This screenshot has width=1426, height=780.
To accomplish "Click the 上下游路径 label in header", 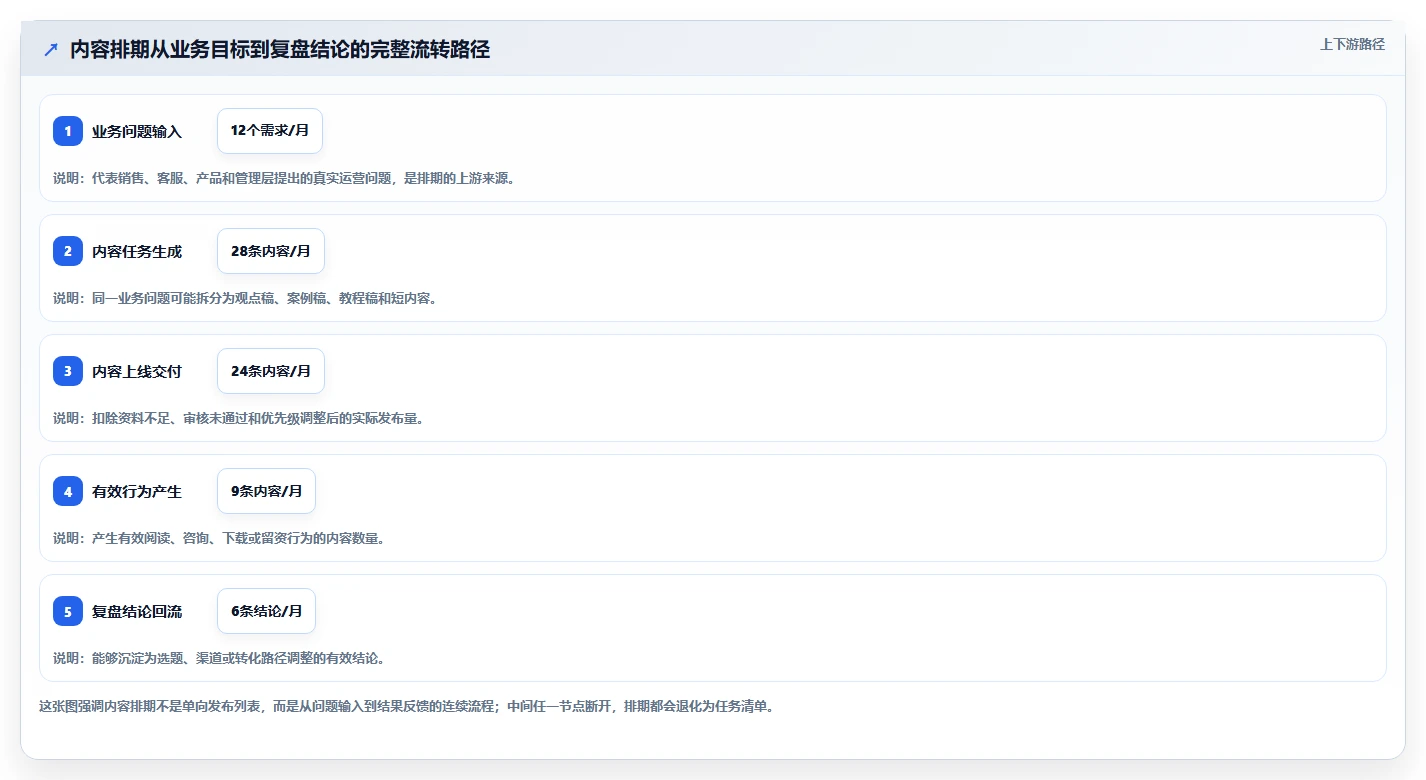I will pos(1352,44).
